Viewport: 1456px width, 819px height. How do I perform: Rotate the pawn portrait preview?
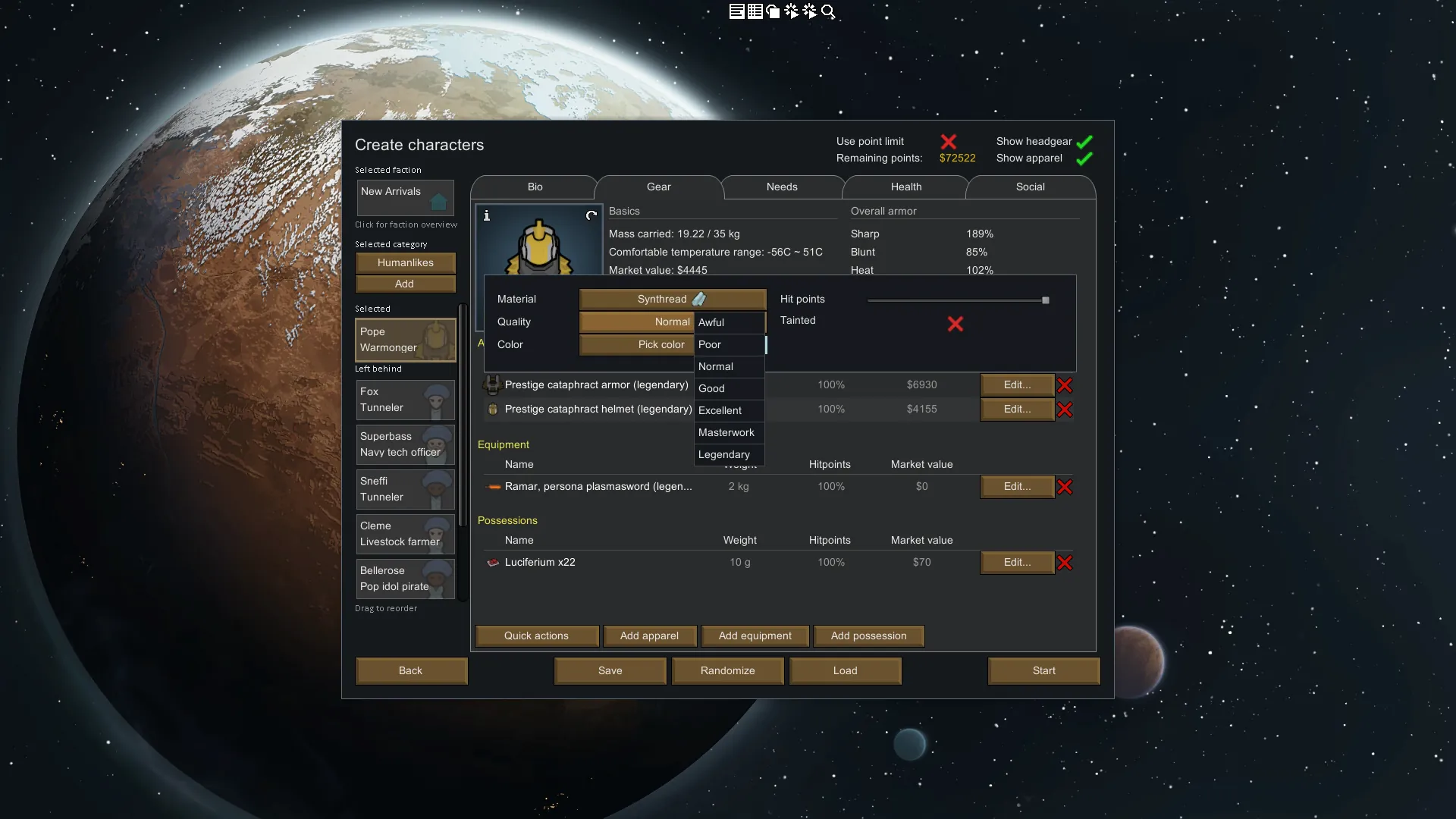coord(591,216)
